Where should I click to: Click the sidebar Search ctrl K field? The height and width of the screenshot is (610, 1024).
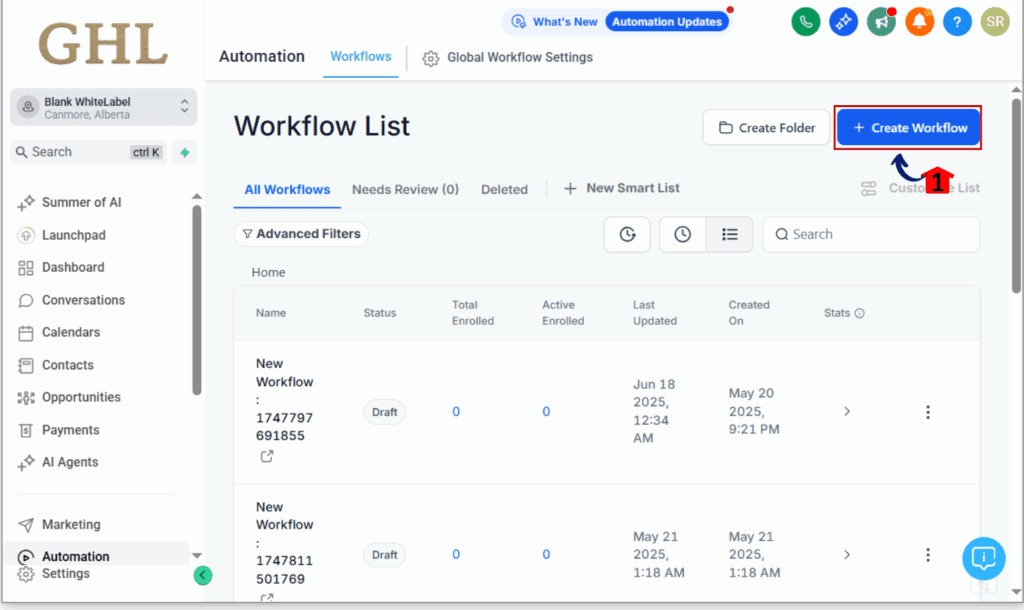[88, 152]
